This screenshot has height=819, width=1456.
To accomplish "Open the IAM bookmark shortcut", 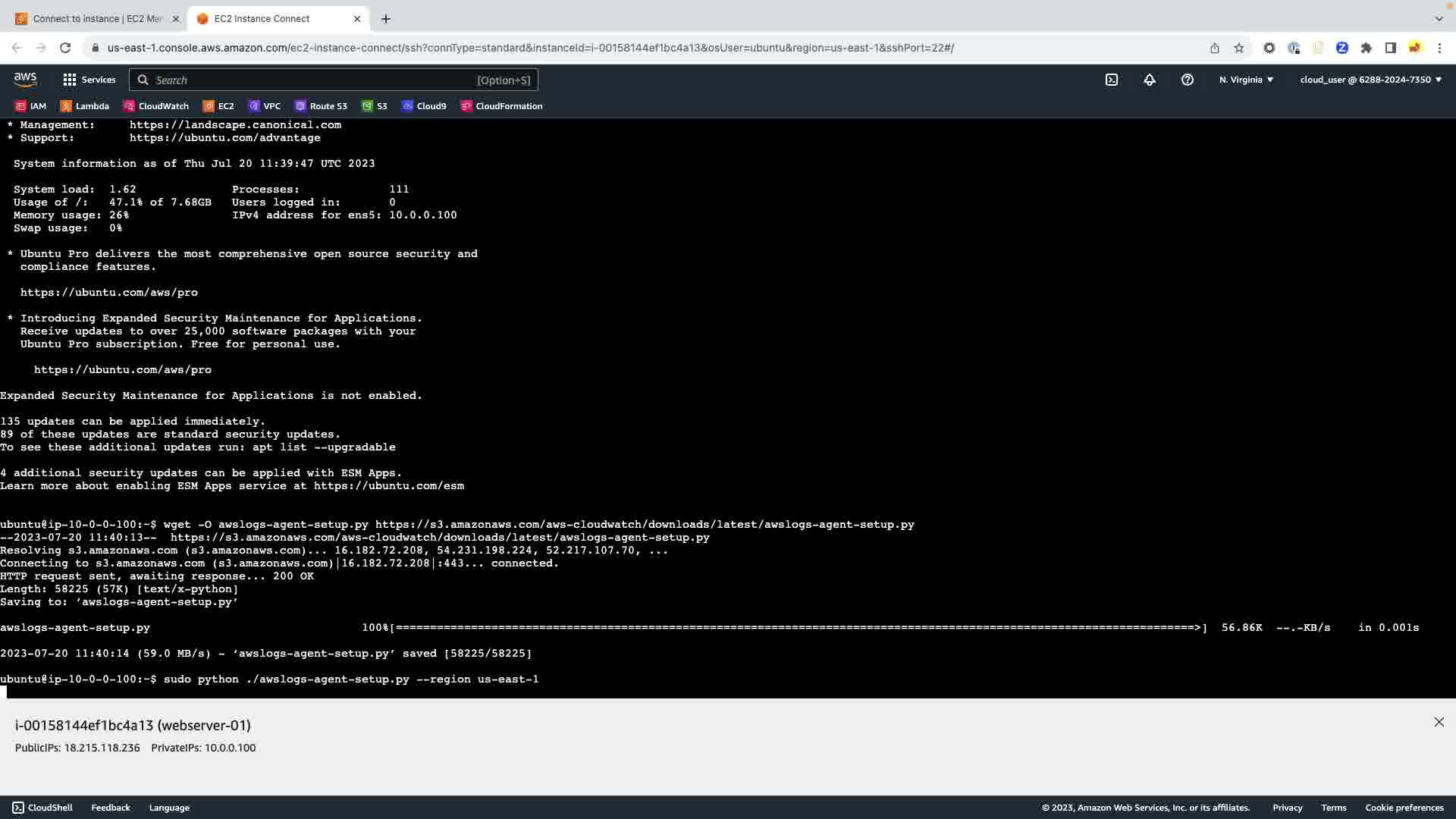I will click(x=31, y=106).
